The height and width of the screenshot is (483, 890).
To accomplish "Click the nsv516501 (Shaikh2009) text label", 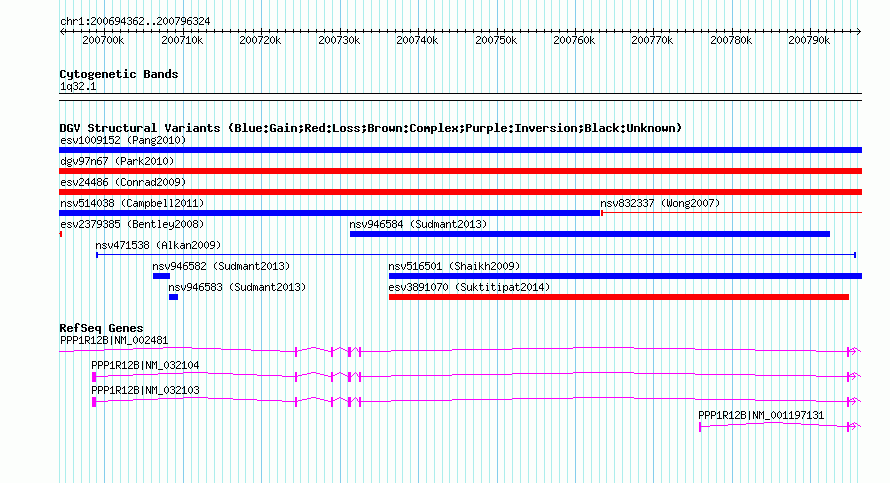I will click(454, 266).
